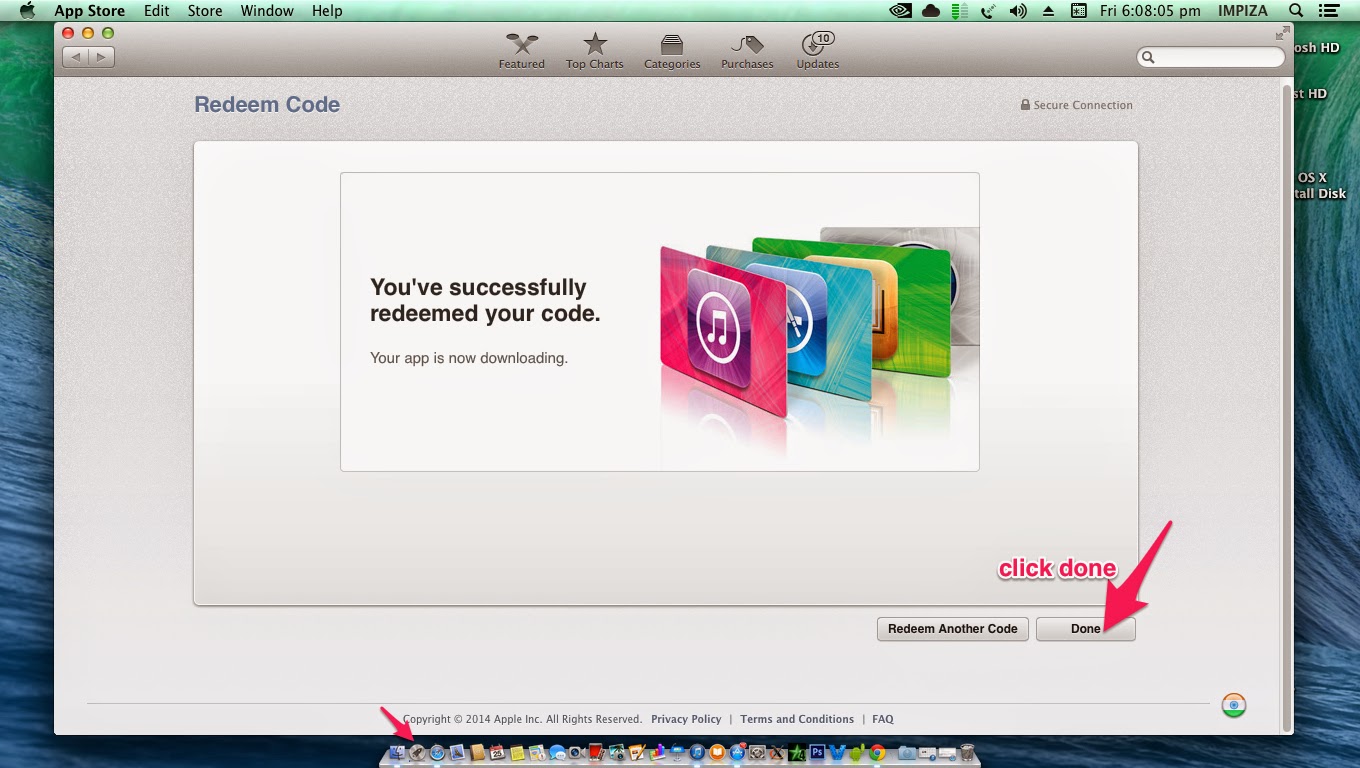The width and height of the screenshot is (1360, 768).
Task: Open FaceTime from the Dock
Action: click(x=576, y=753)
